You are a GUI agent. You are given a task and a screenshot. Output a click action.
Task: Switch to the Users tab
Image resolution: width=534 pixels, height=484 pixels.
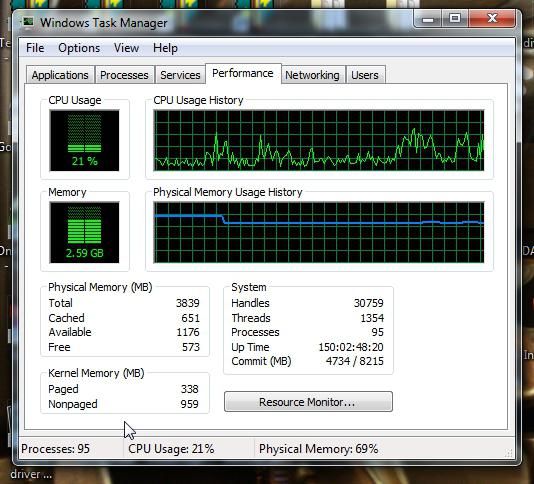click(365, 75)
